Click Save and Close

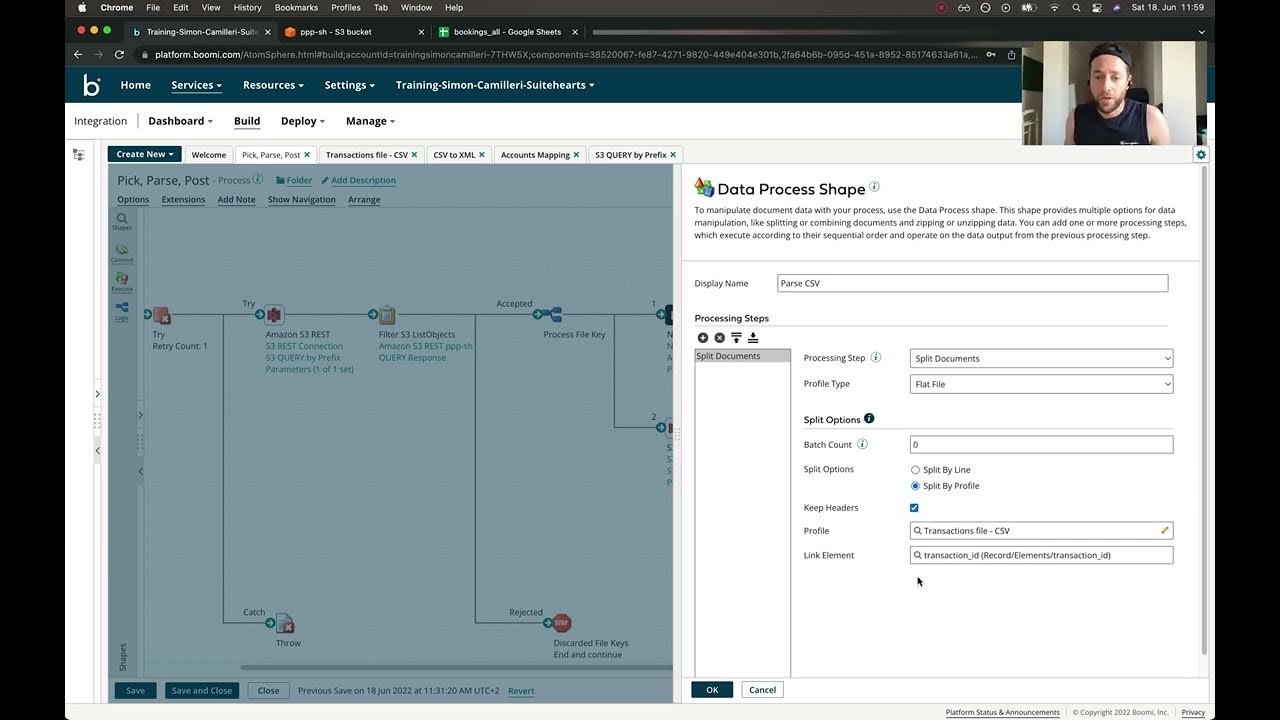pyautogui.click(x=202, y=690)
